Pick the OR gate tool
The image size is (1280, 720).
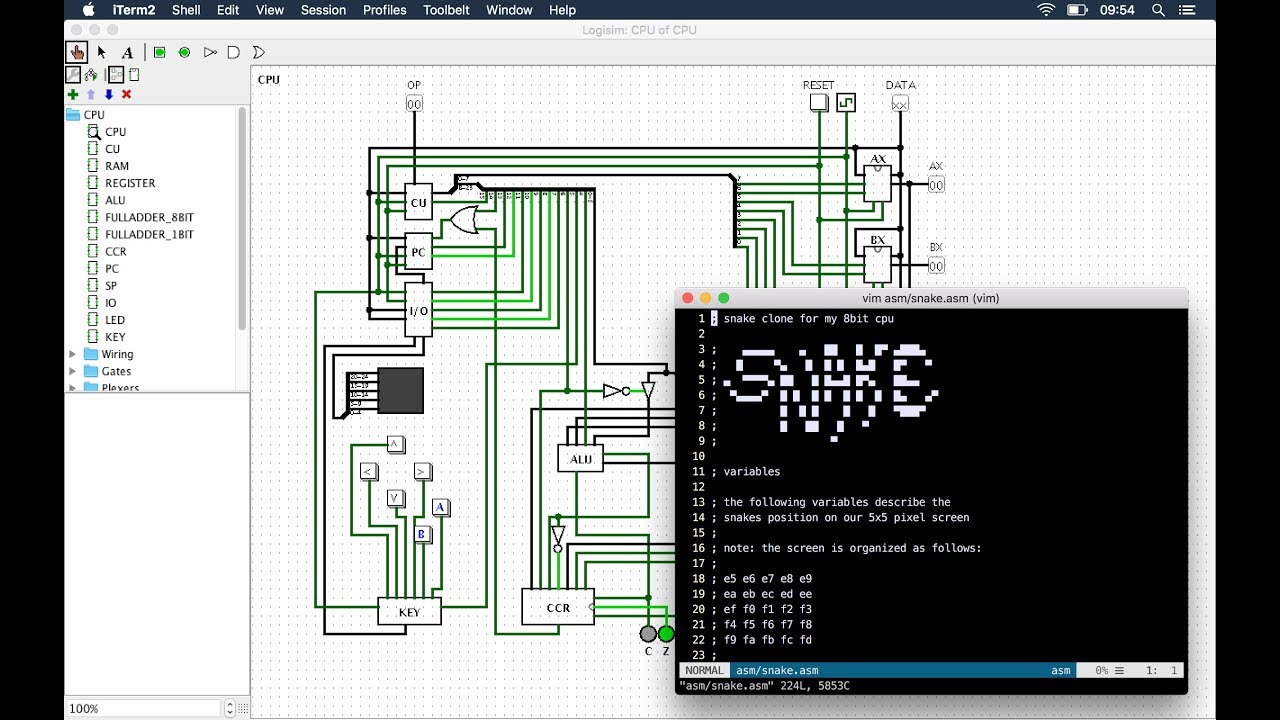pyautogui.click(x=258, y=52)
